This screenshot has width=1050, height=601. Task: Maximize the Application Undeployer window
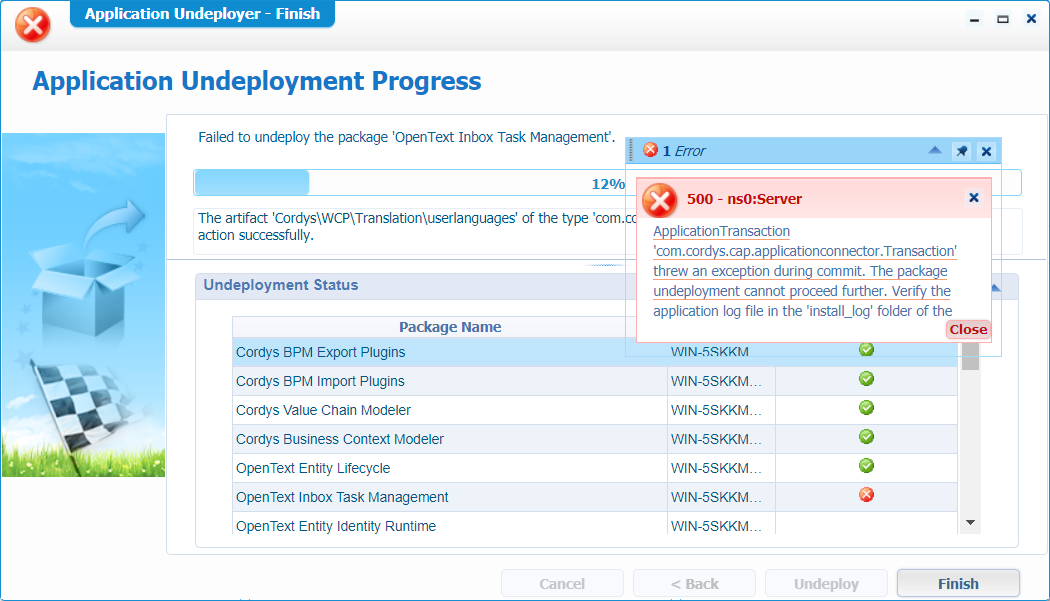point(1002,19)
